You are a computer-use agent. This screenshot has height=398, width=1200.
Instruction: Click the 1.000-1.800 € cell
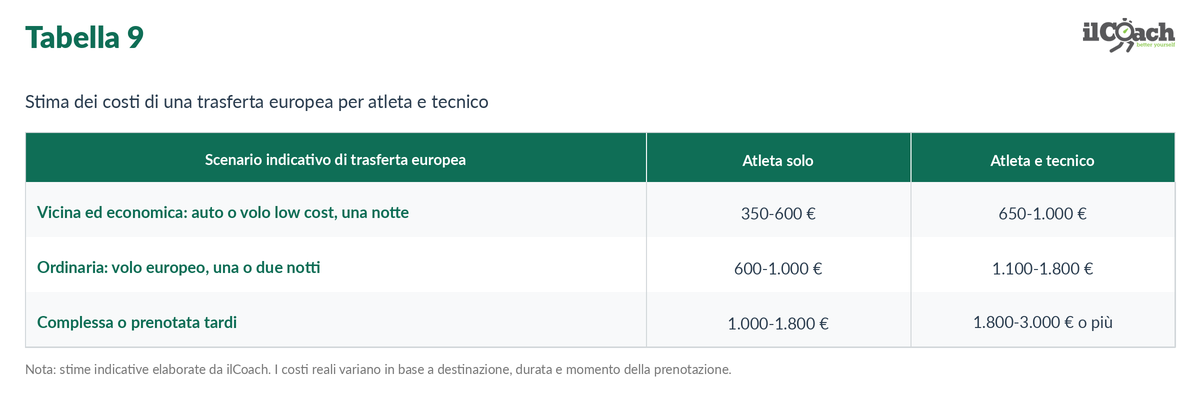[x=778, y=323]
